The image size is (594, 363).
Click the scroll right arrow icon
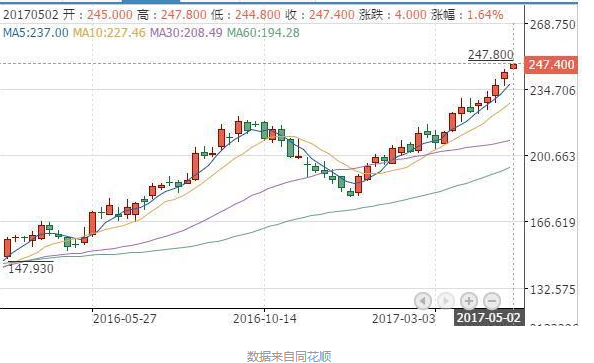[446, 301]
